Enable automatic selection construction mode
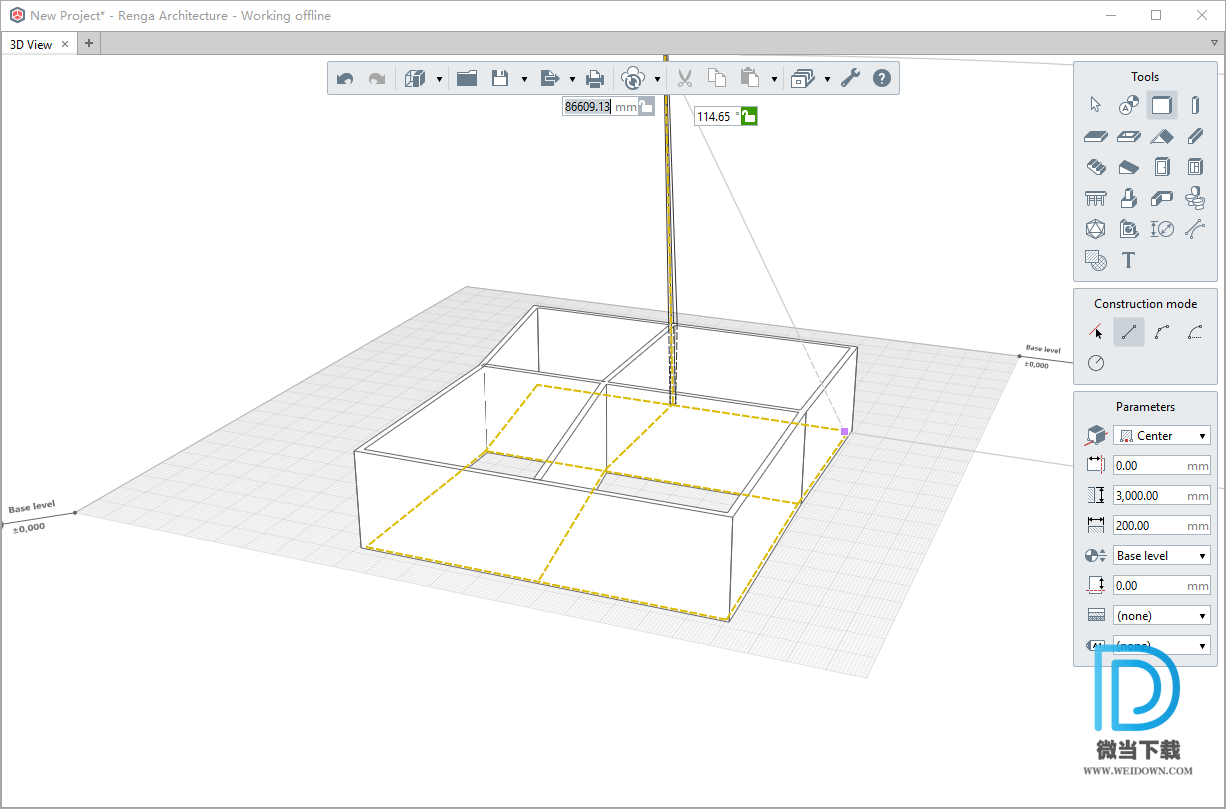 1095,332
